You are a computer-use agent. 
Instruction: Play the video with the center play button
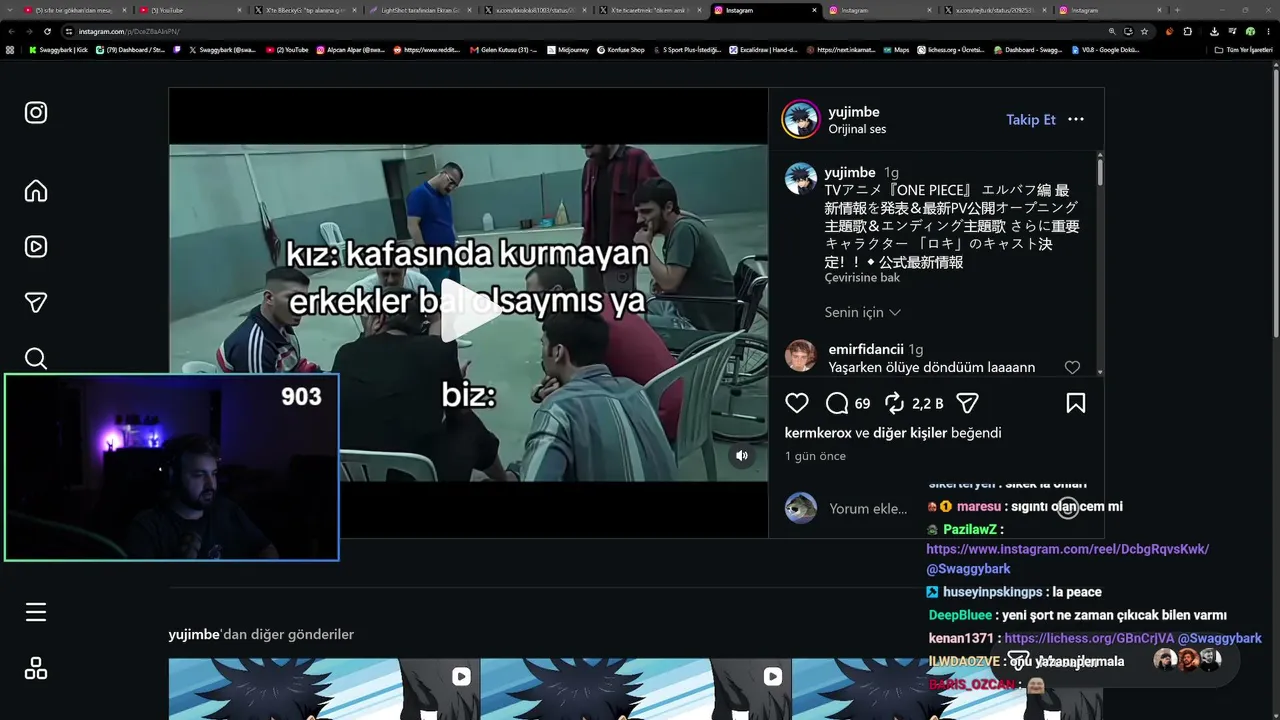(468, 311)
